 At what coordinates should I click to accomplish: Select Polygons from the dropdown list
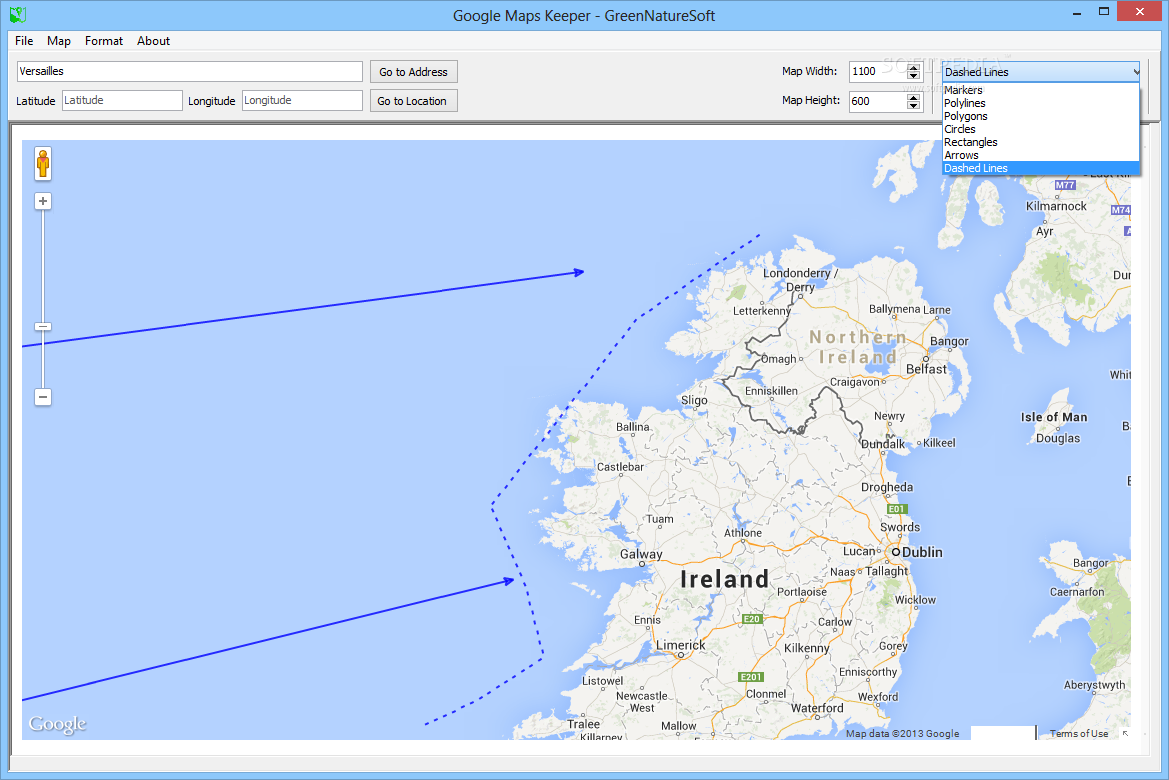click(1041, 116)
